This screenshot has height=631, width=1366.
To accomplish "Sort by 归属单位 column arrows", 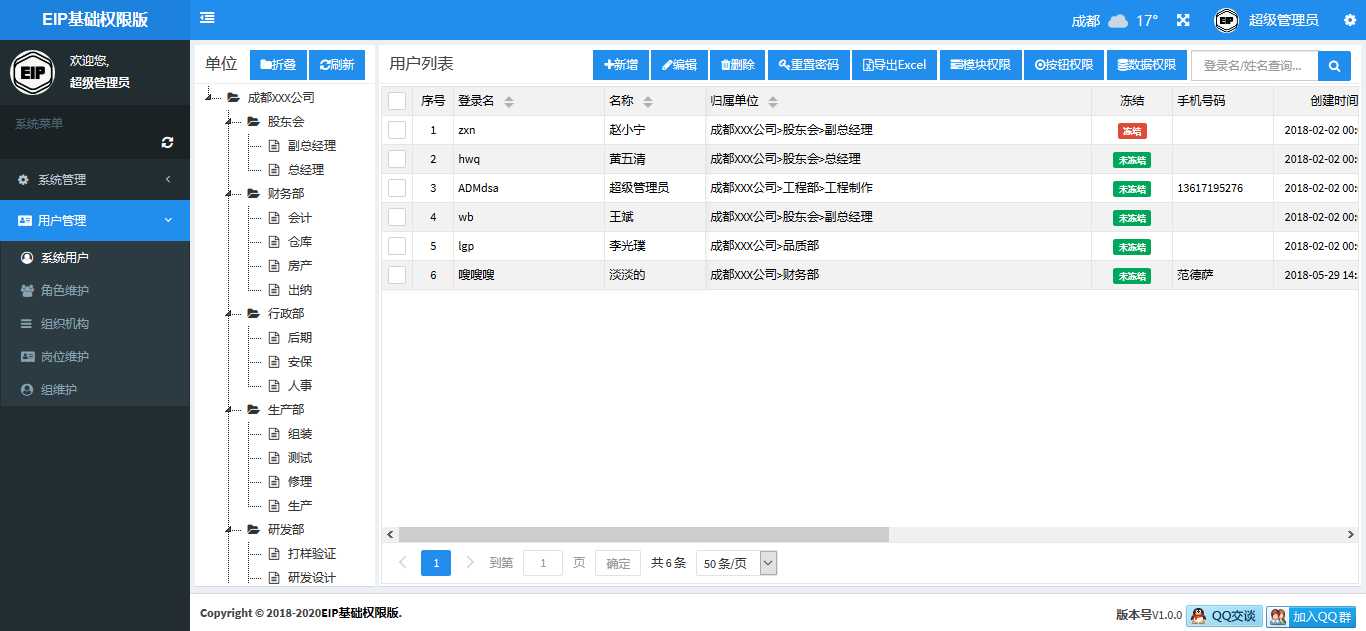I will point(773,102).
